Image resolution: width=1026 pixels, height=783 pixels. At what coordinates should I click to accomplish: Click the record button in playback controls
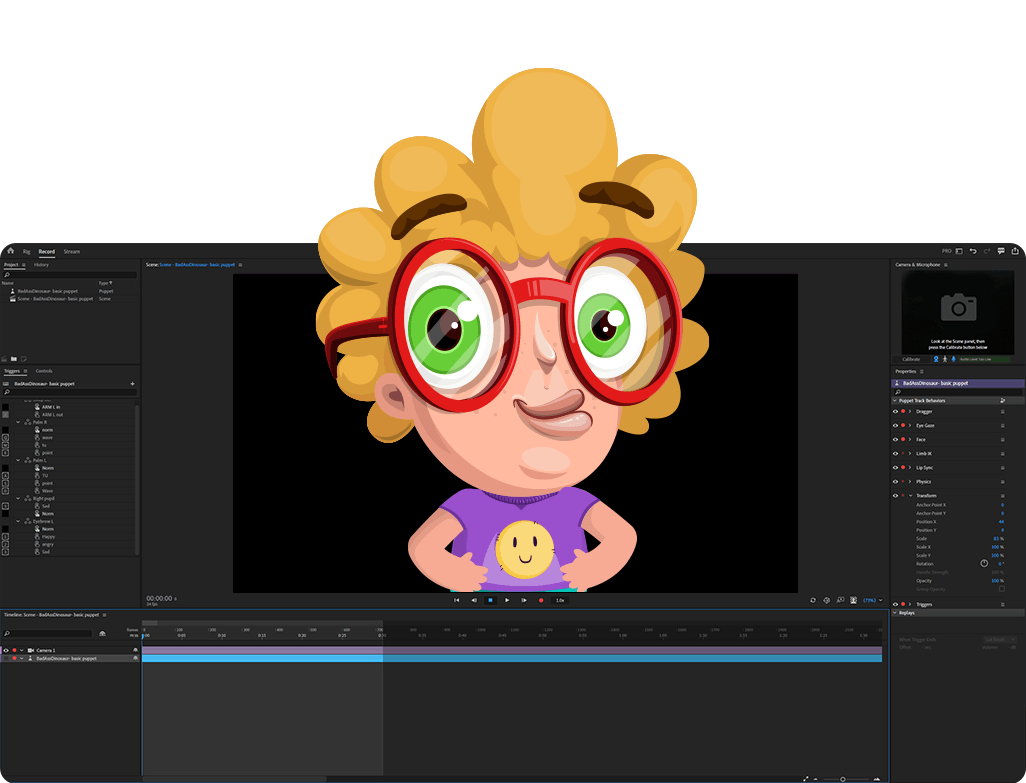pos(541,600)
